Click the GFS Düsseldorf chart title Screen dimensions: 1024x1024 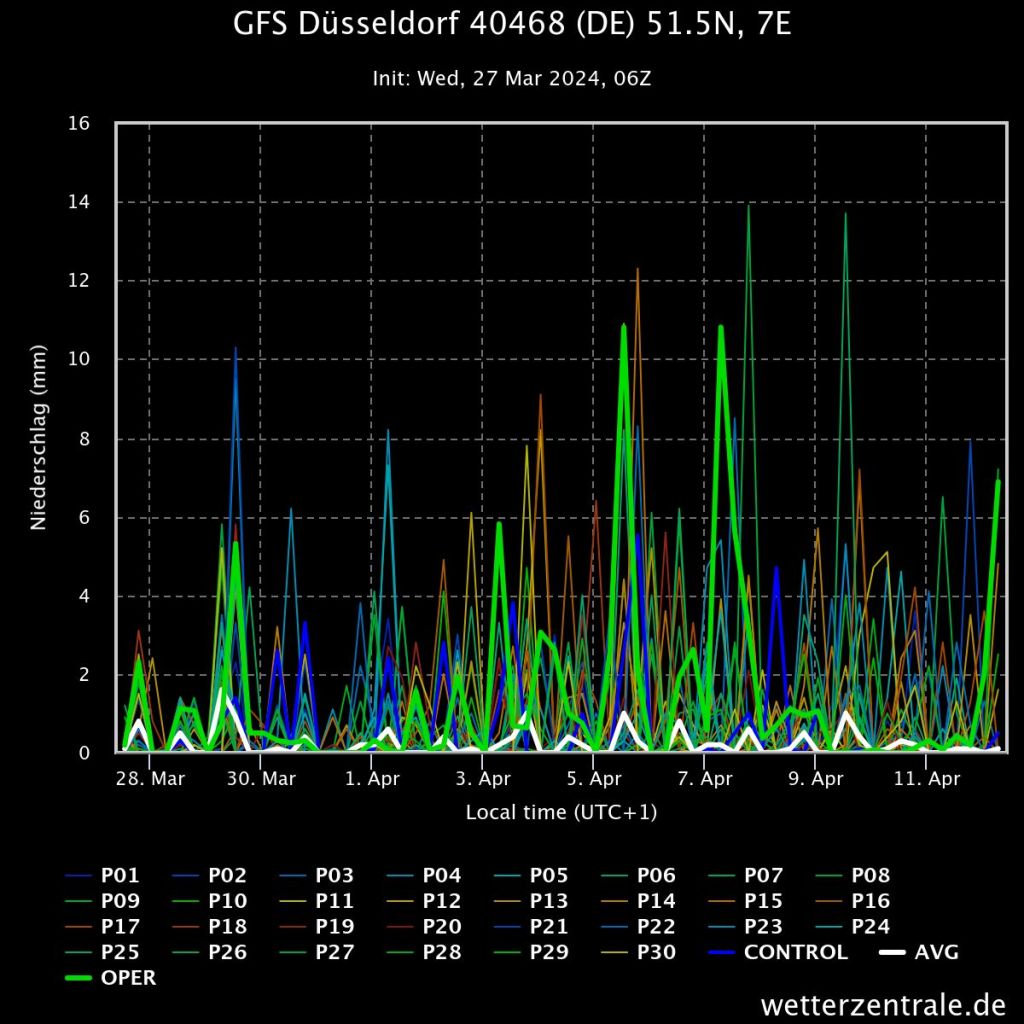[511, 25]
